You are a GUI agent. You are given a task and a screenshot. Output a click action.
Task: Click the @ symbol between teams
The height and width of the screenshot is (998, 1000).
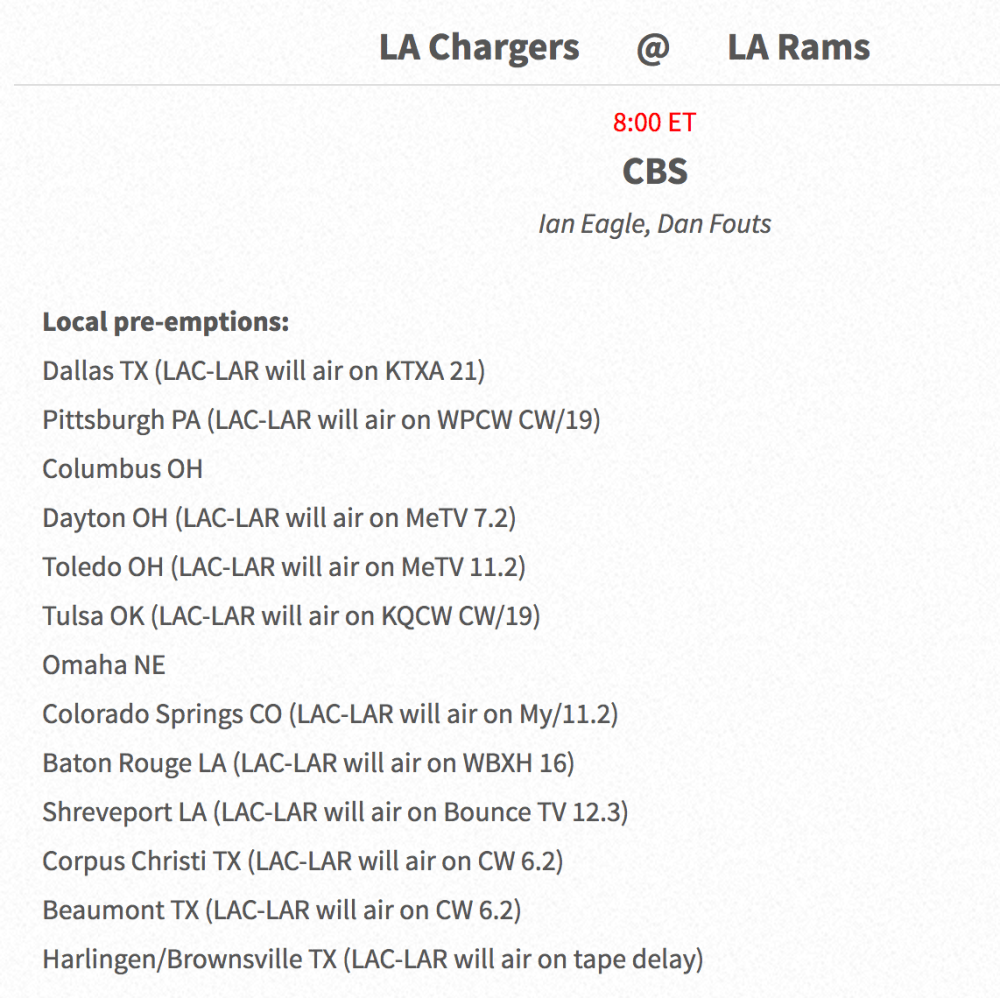coord(653,48)
